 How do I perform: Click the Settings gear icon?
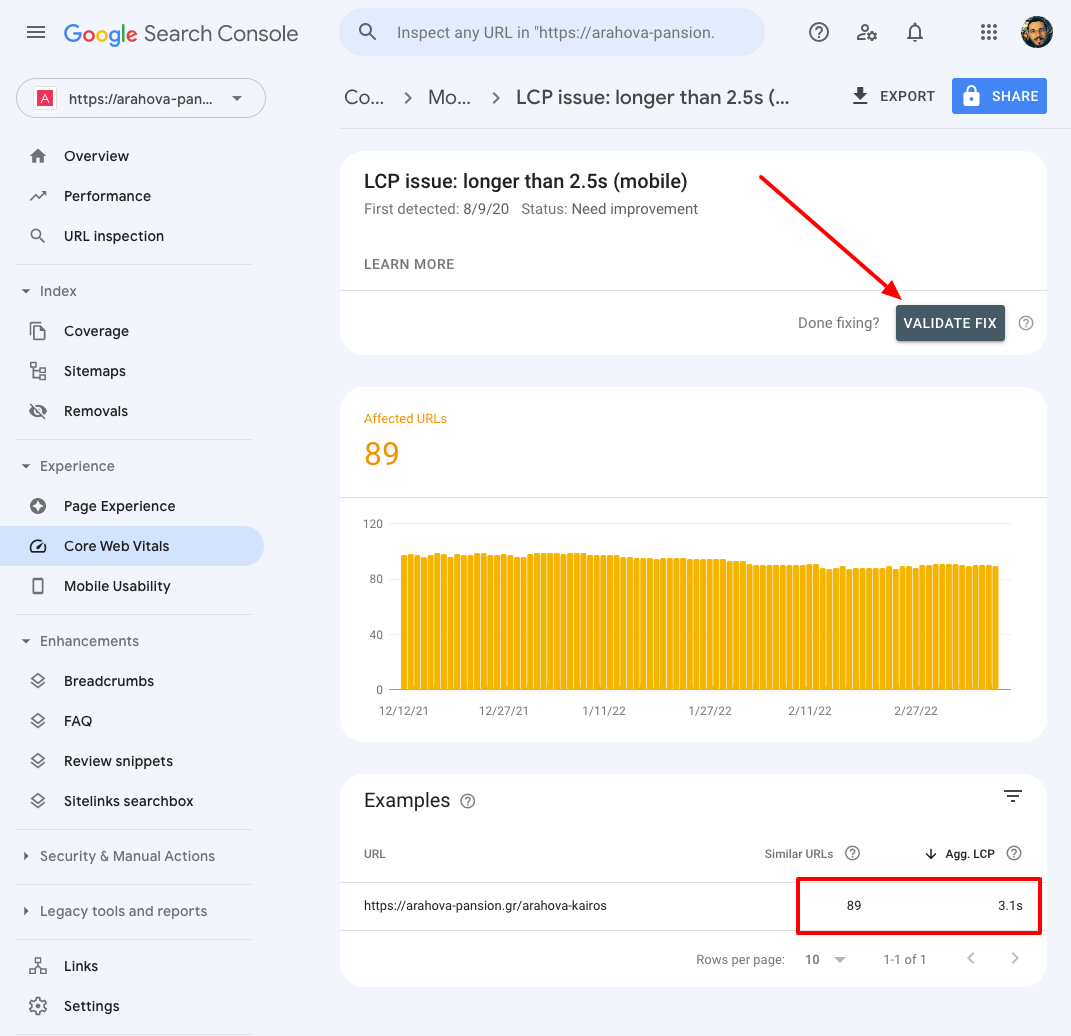click(38, 1006)
